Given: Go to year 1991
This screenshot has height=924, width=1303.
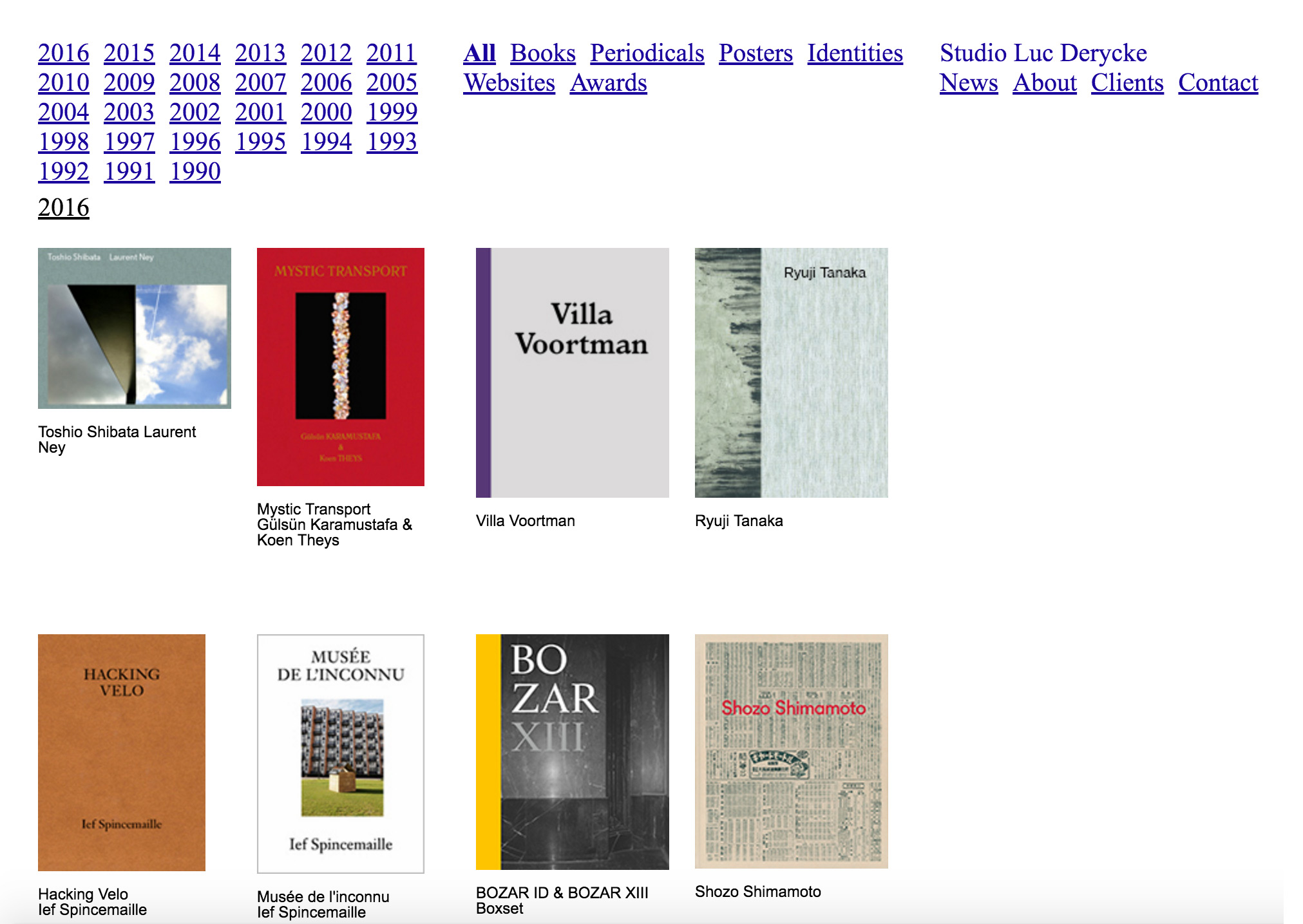Looking at the screenshot, I should tap(129, 171).
